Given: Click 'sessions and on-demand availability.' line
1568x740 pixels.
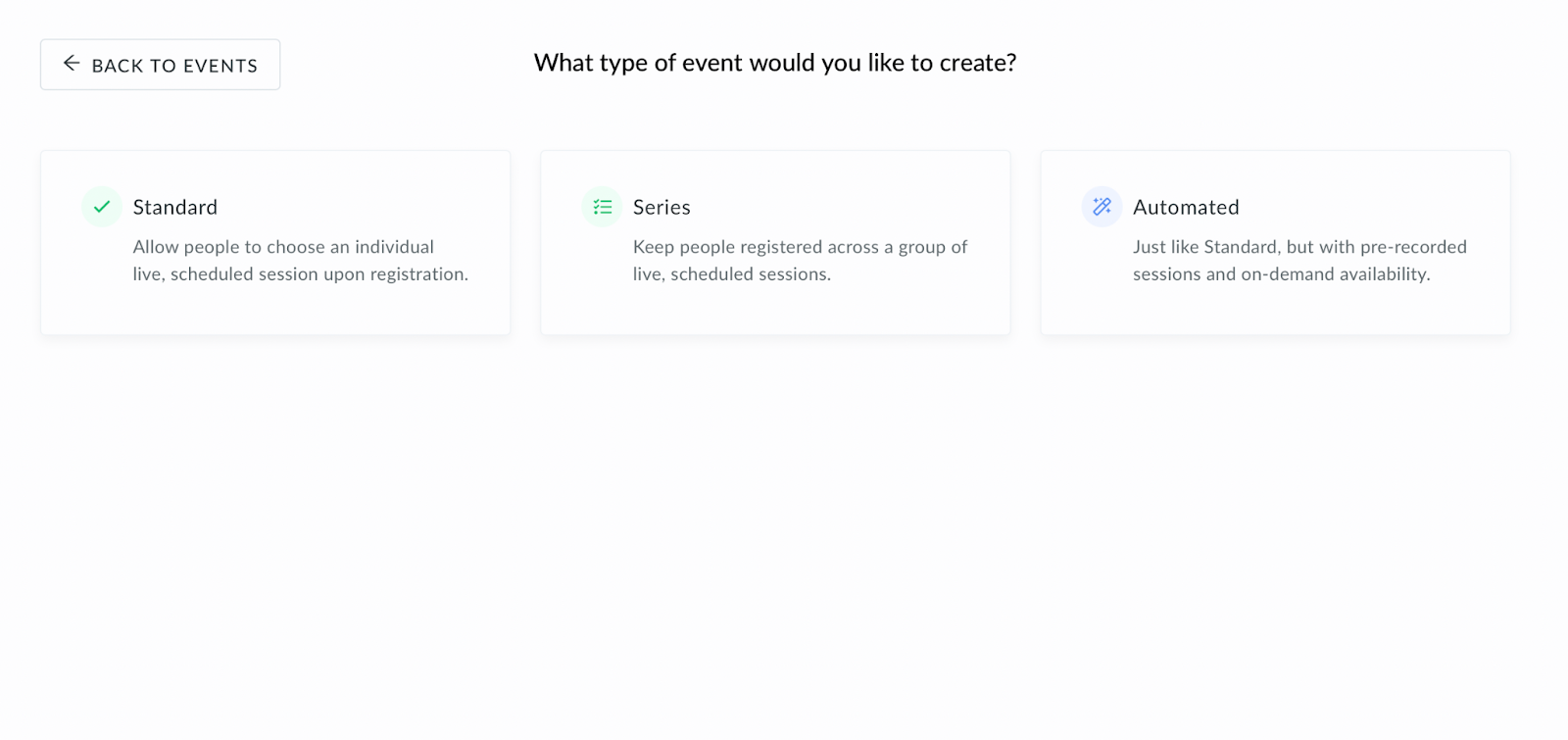Looking at the screenshot, I should [x=1281, y=274].
